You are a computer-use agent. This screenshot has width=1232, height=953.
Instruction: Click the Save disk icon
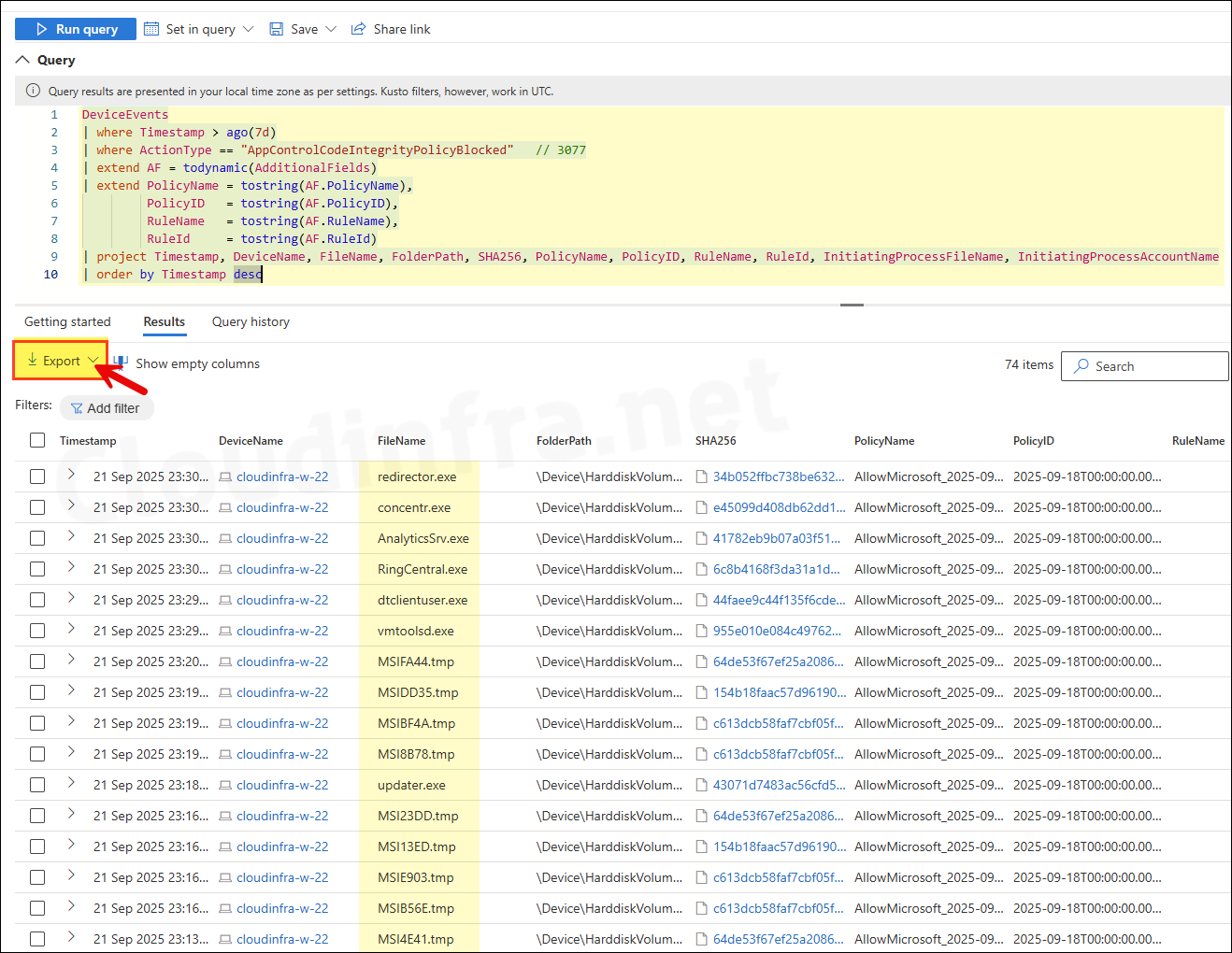[x=277, y=29]
